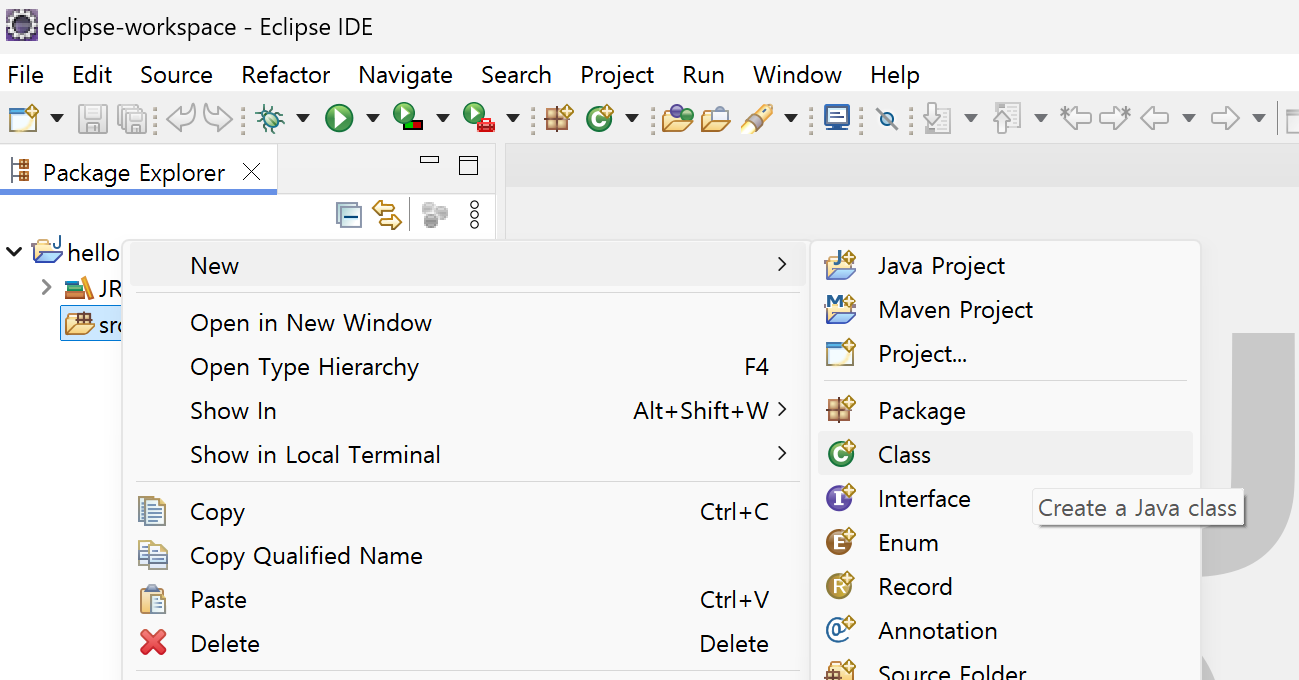
Task: Select the src folder in tree
Action: pyautogui.click(x=91, y=325)
